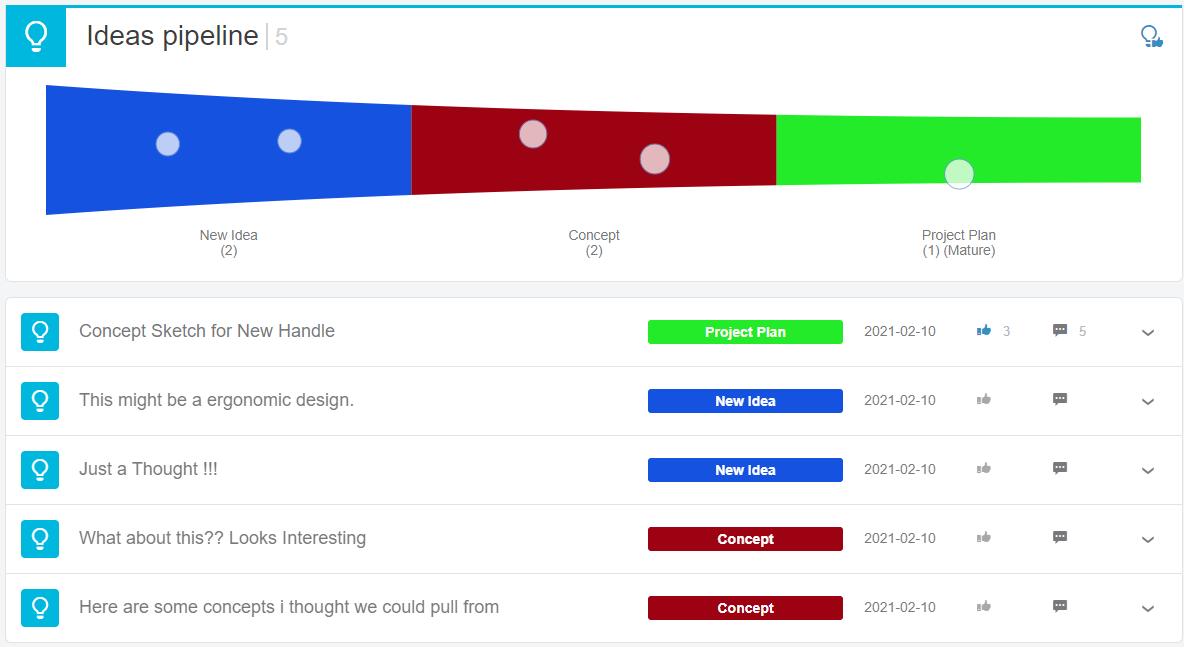
Task: Open comments on Concept Sketch for New Handle
Action: [1059, 331]
